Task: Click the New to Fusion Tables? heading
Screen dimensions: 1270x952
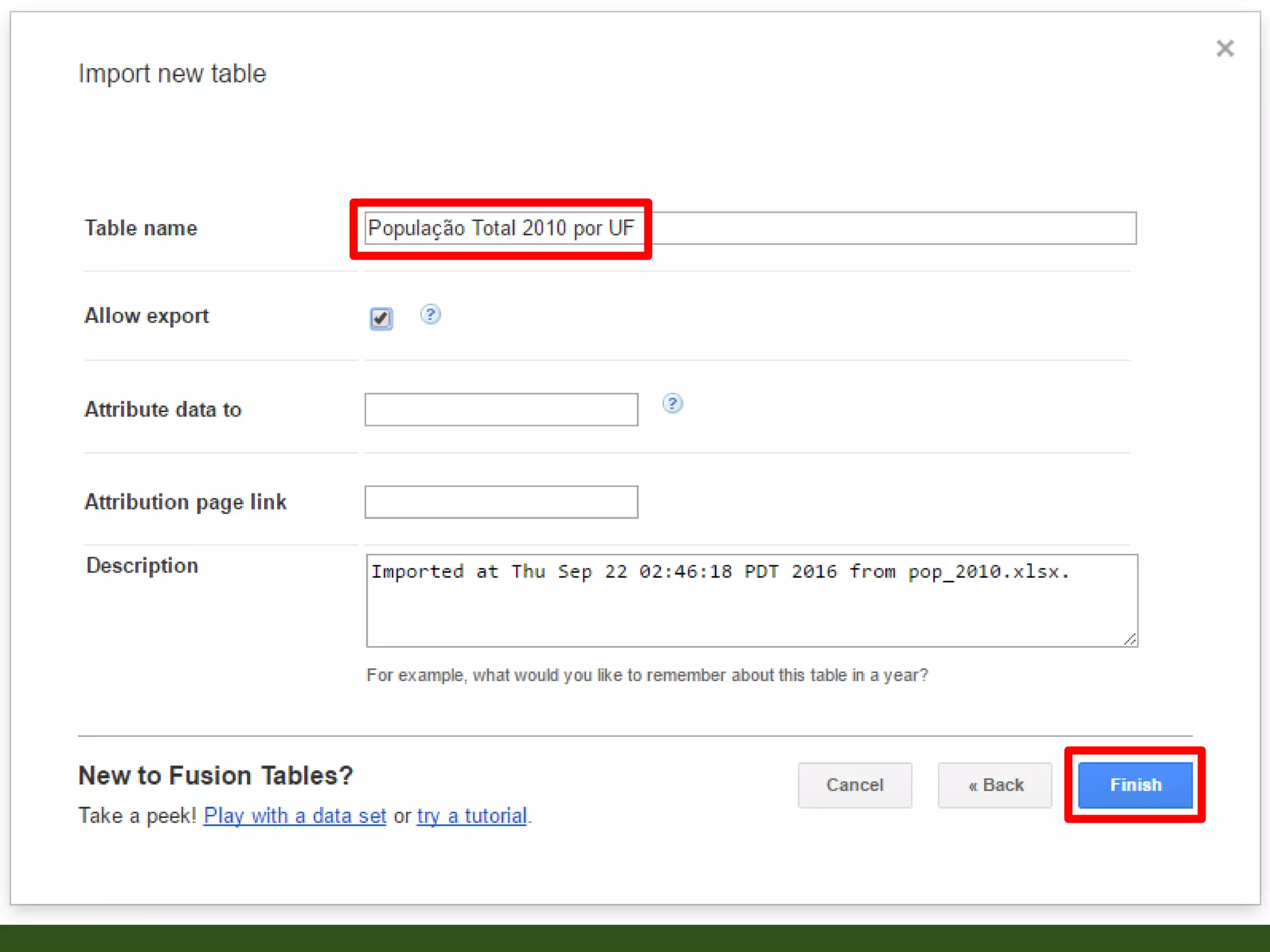Action: pos(215,775)
